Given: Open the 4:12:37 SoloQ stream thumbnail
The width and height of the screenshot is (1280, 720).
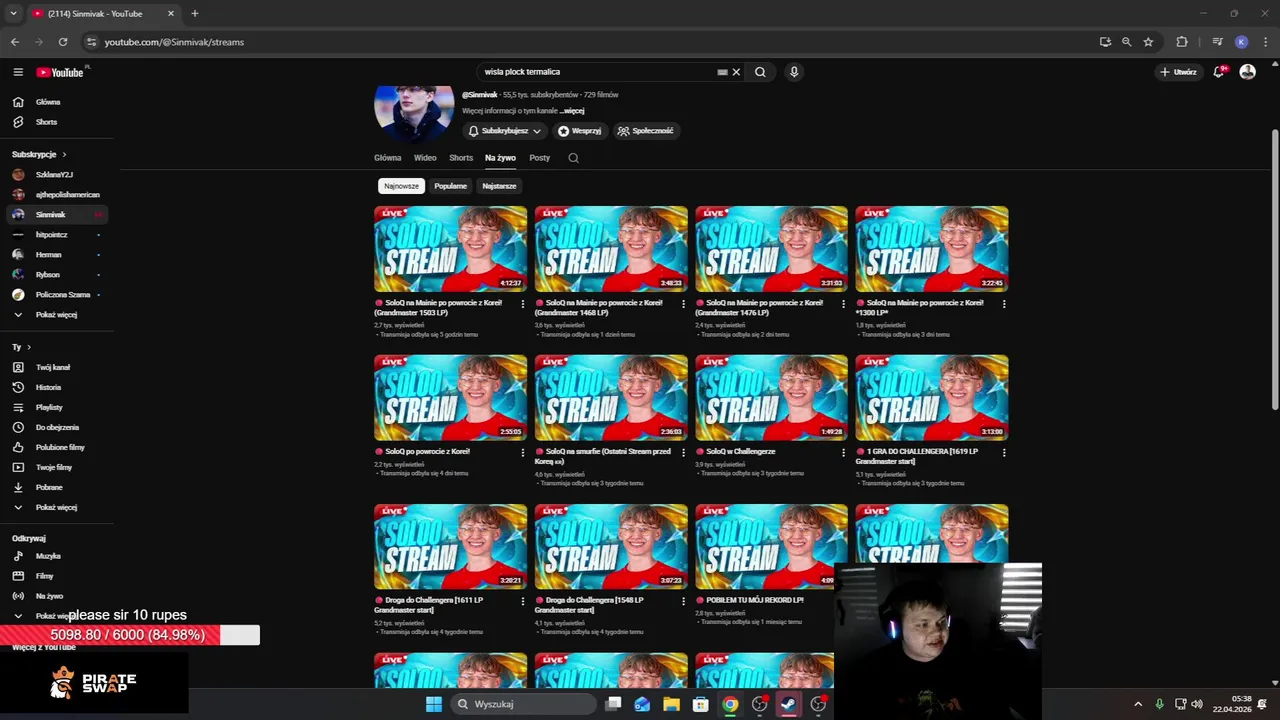Looking at the screenshot, I should [x=450, y=249].
